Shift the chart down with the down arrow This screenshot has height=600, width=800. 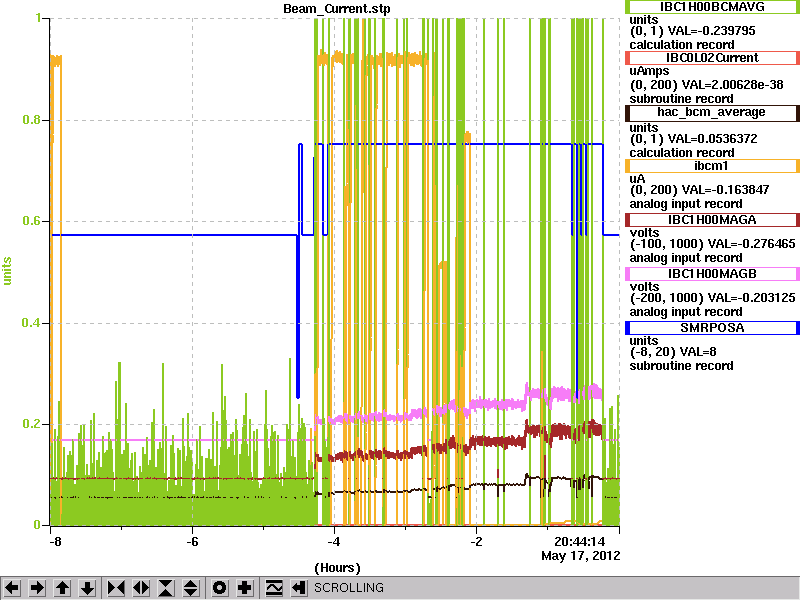(88, 588)
